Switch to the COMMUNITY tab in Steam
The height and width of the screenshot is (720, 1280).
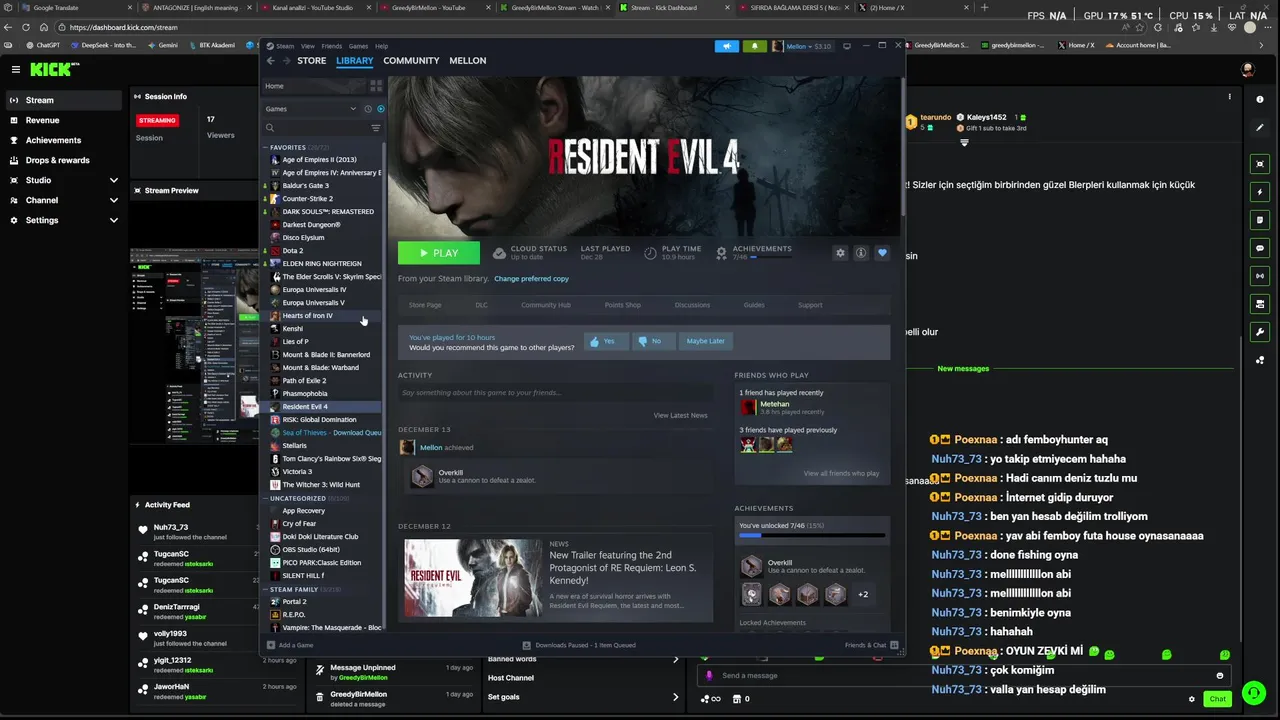click(x=411, y=61)
